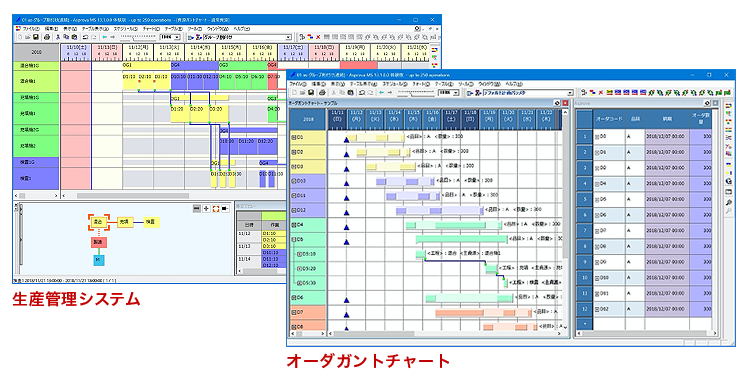
Task: Click 品目 column header in order table
Action: click(635, 119)
